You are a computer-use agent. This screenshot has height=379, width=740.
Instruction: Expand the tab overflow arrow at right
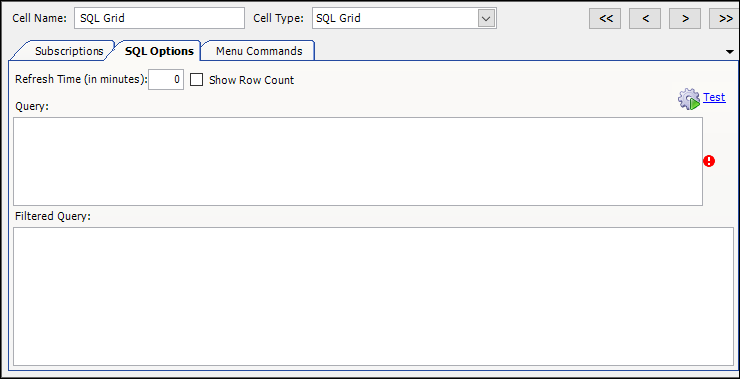click(730, 52)
